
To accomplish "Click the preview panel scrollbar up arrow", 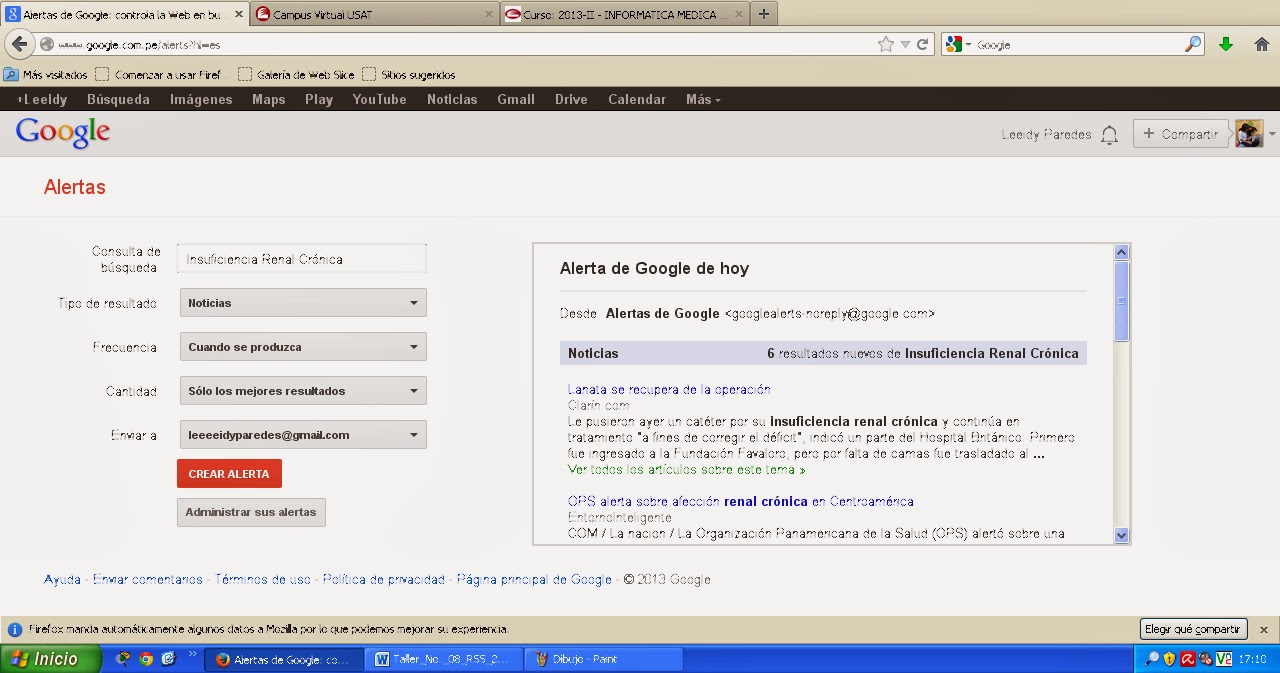I will coord(1121,253).
